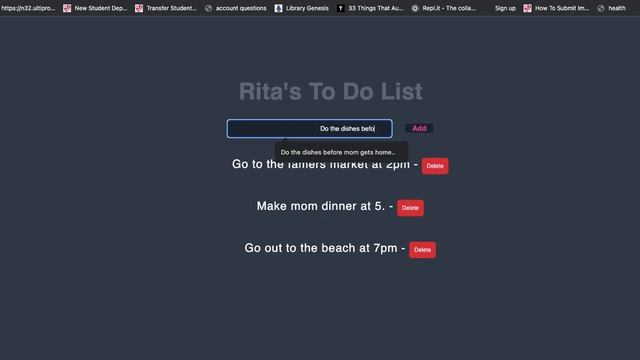
Task: Open 'Transfer Student...' bookmark
Action: coord(166,8)
